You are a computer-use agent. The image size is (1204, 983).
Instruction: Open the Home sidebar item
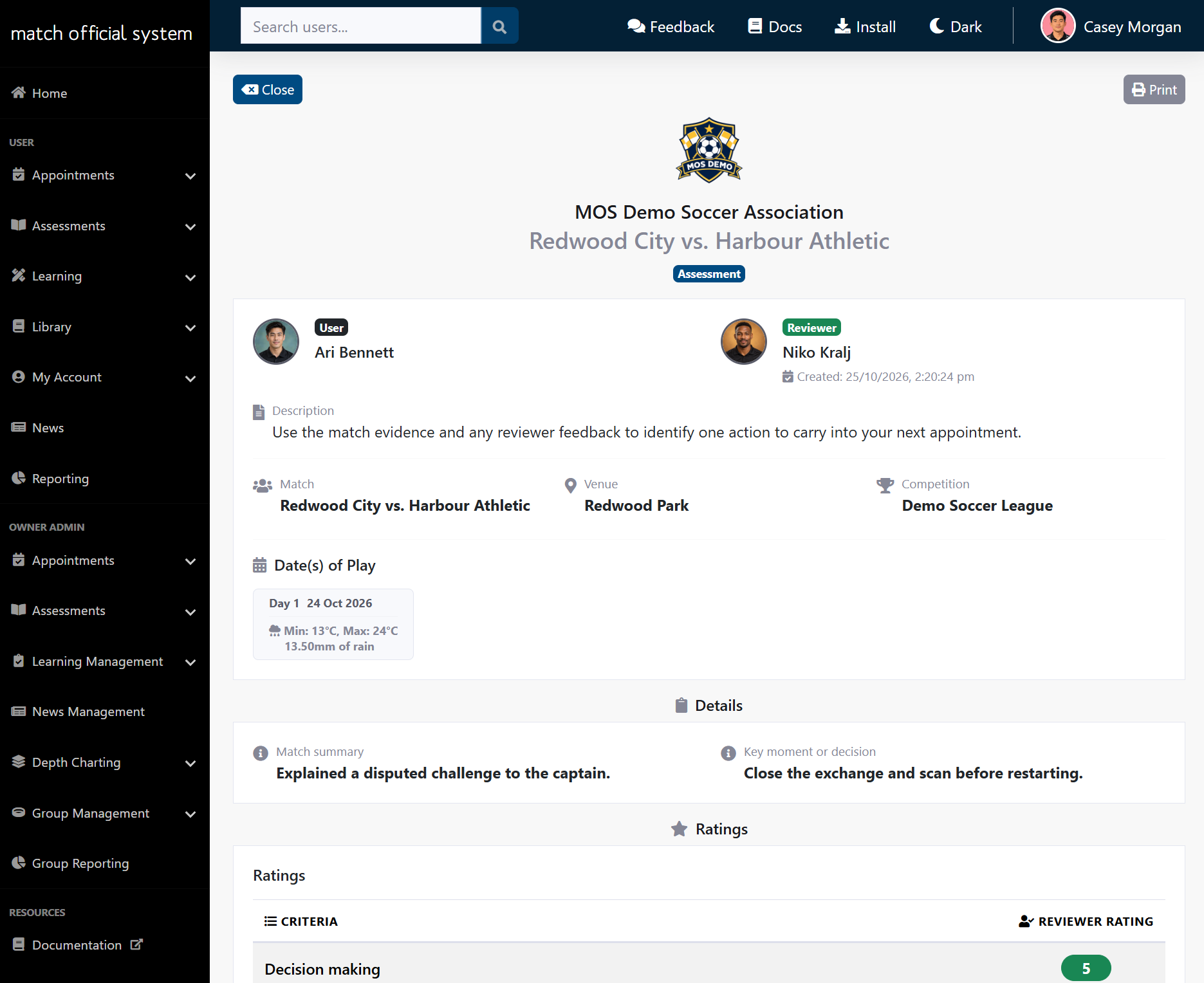pos(105,93)
